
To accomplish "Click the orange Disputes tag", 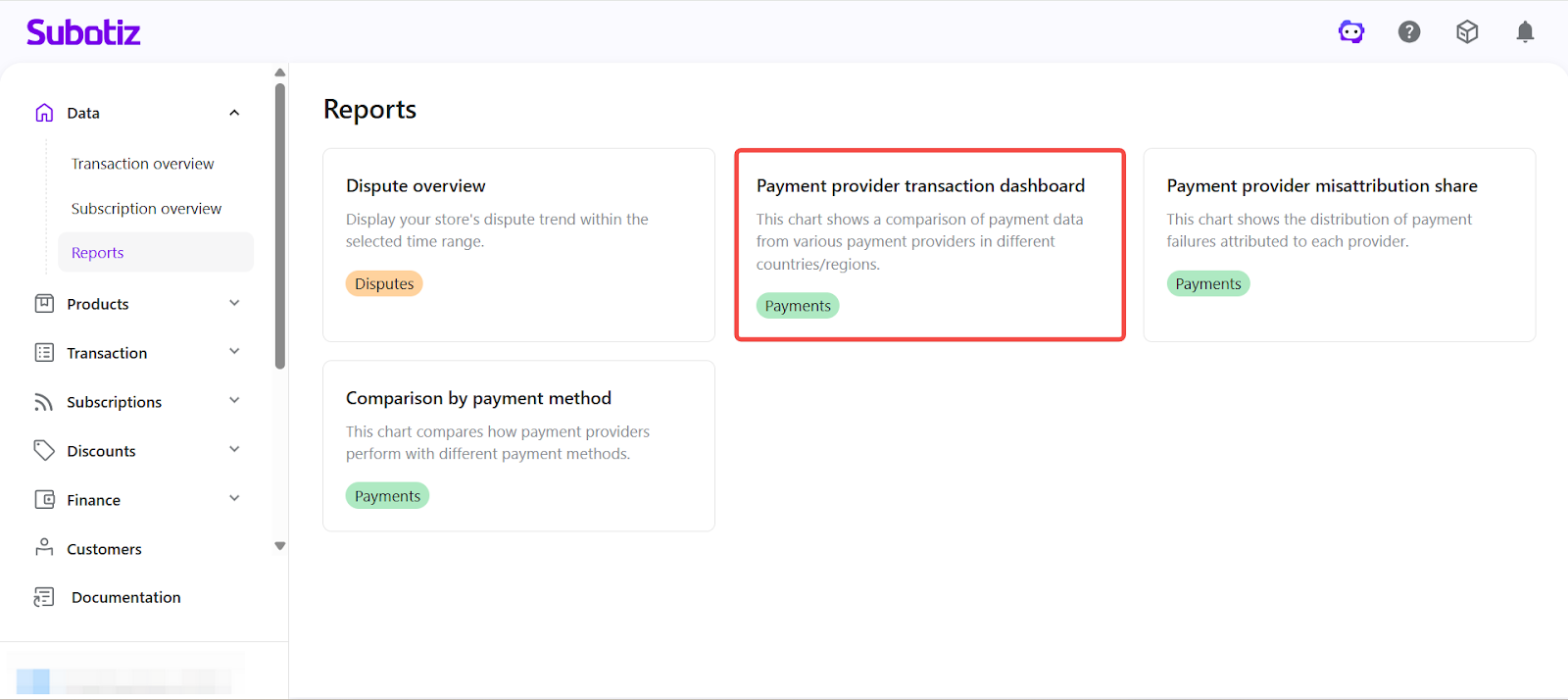I will pos(384,284).
